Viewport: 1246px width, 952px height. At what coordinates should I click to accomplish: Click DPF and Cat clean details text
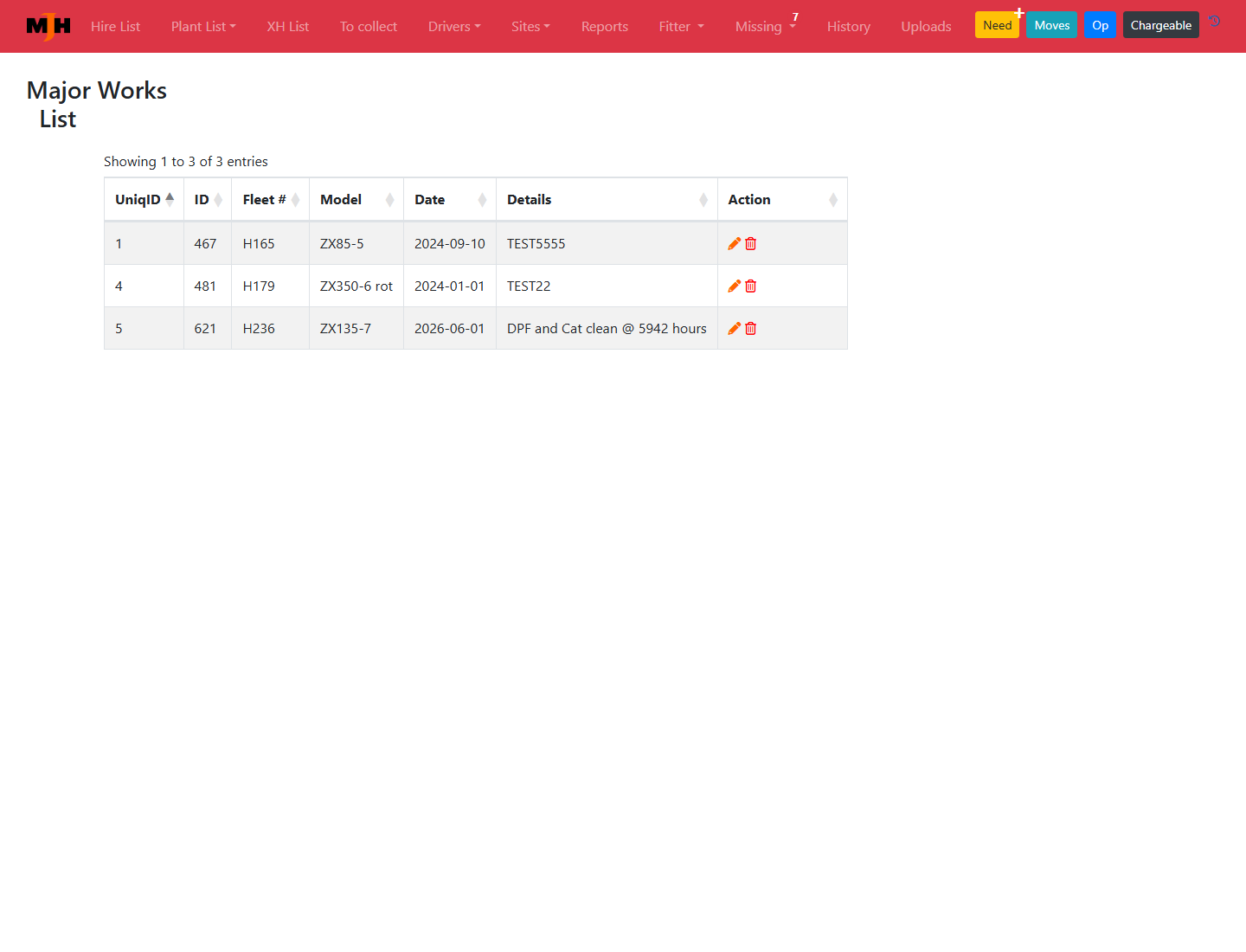click(x=607, y=329)
